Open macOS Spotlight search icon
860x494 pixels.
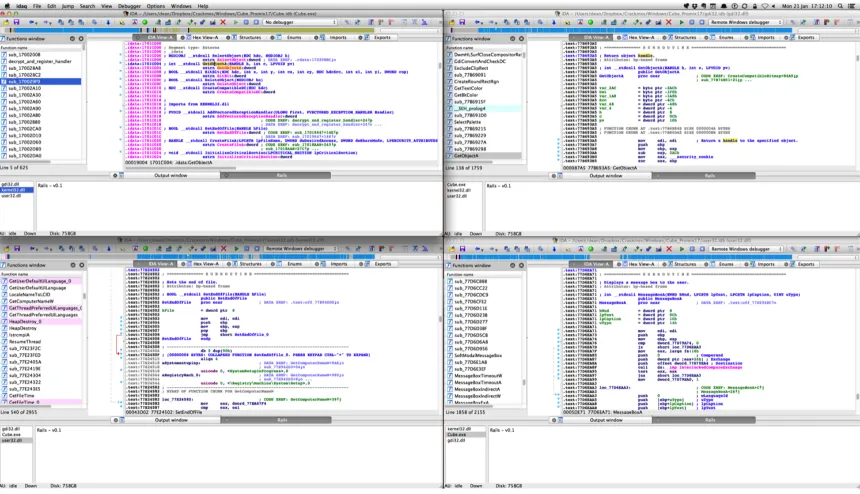840,6
